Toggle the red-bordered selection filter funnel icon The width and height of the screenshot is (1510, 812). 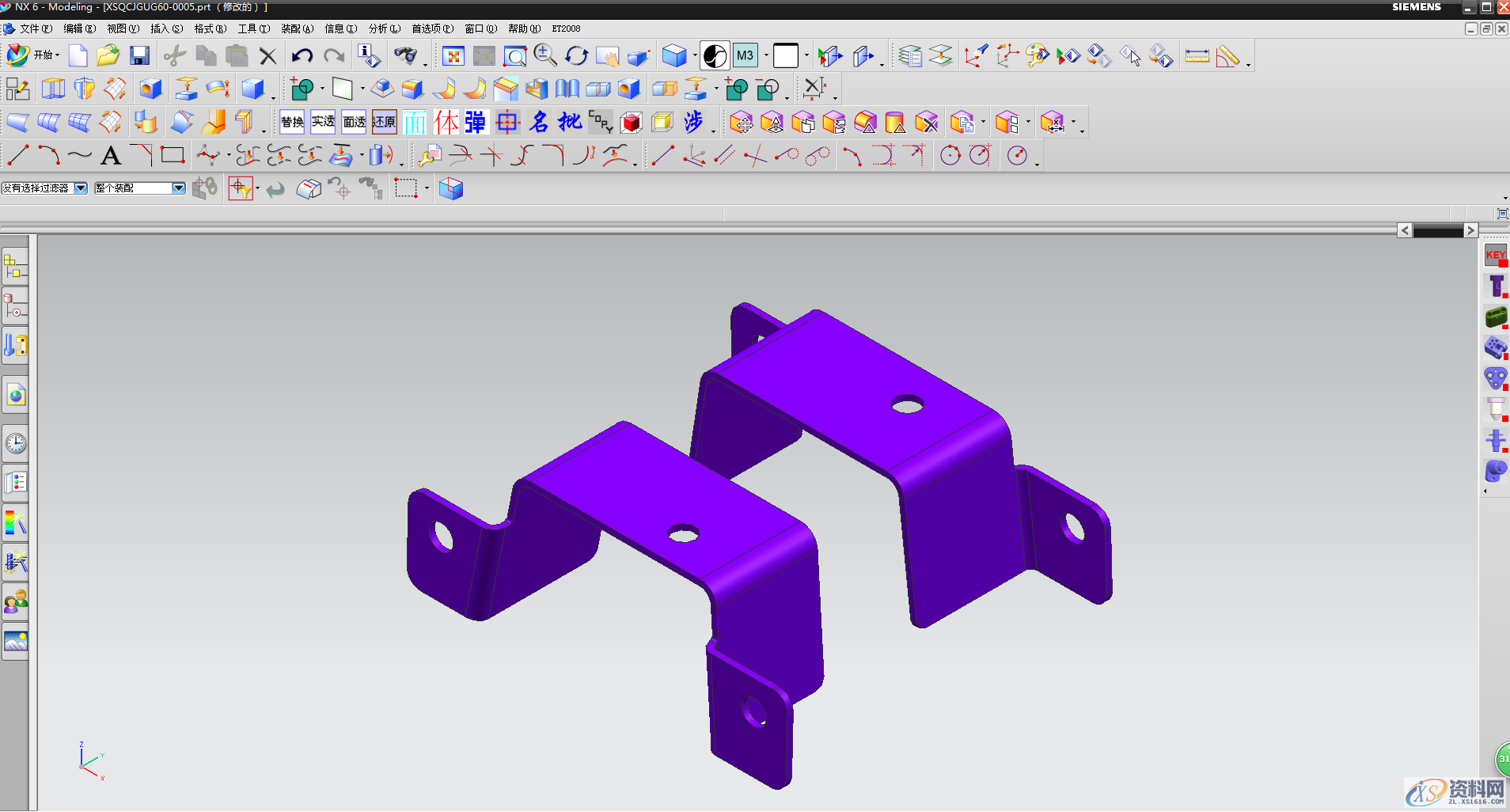(241, 188)
